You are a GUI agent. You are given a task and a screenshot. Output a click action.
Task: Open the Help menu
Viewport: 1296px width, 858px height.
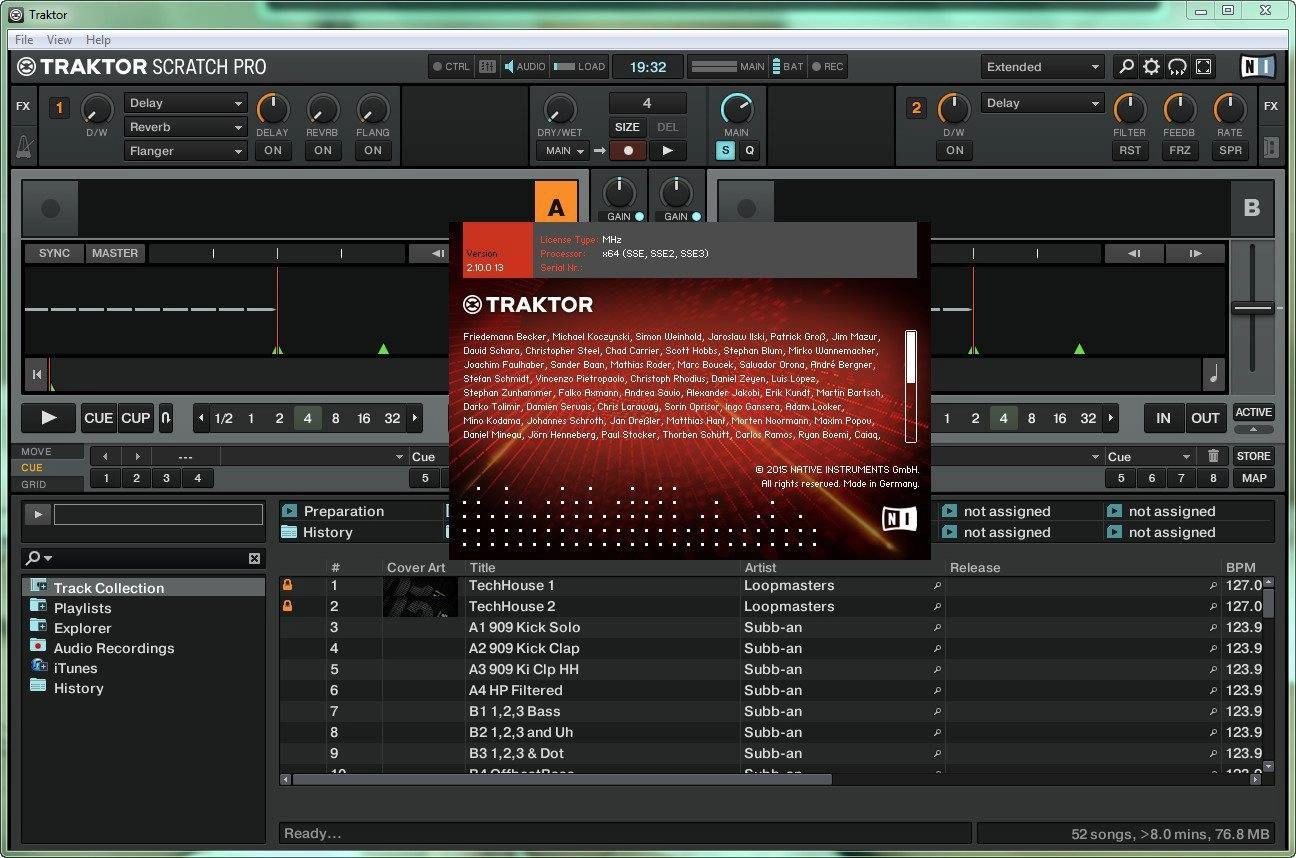click(98, 40)
